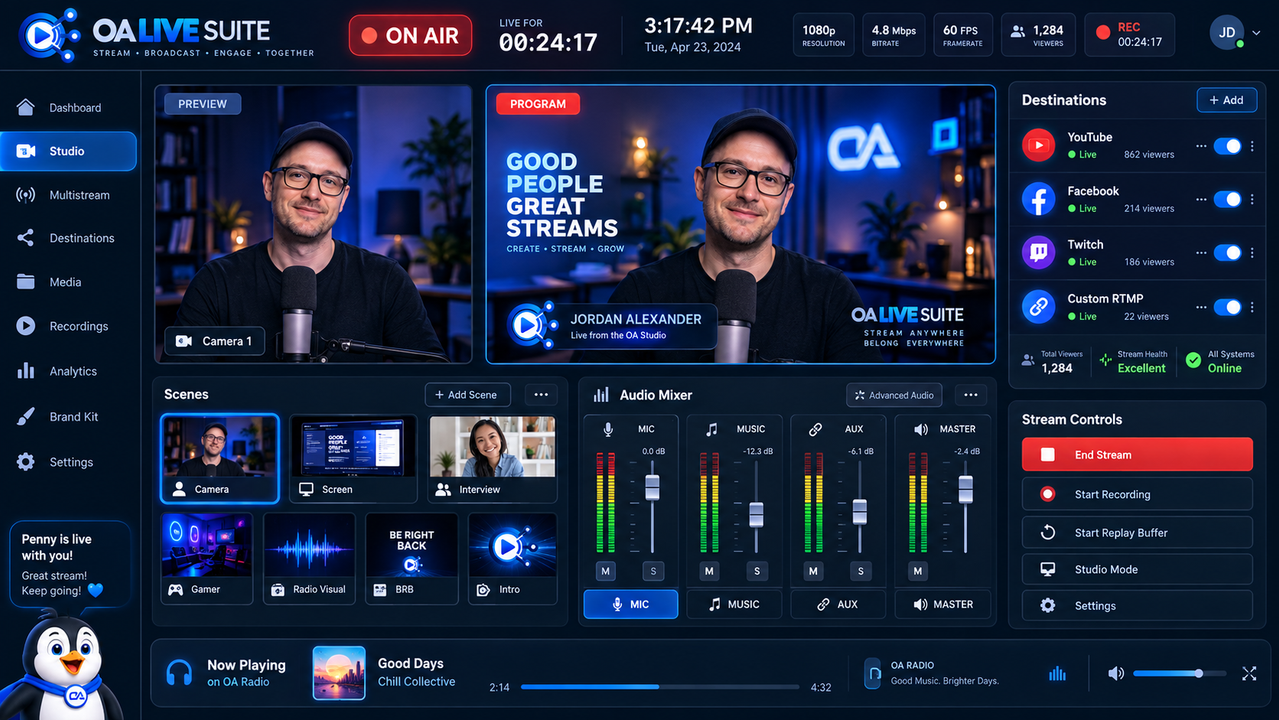Toggle the YouTube destination switch
The image size is (1279, 720).
point(1227,146)
